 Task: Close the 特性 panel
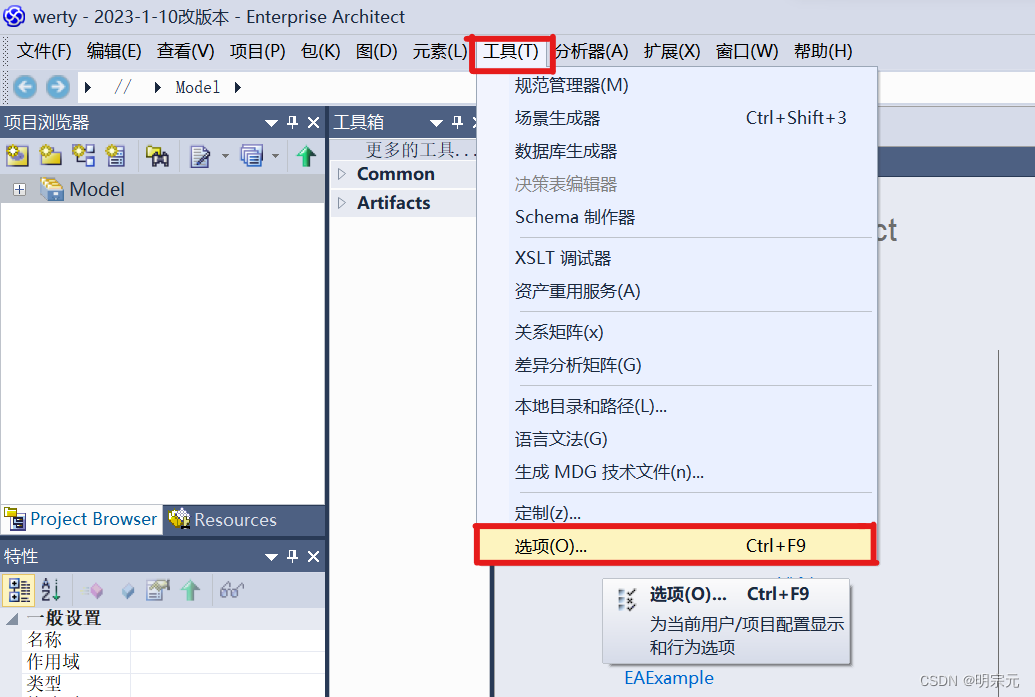coord(314,556)
